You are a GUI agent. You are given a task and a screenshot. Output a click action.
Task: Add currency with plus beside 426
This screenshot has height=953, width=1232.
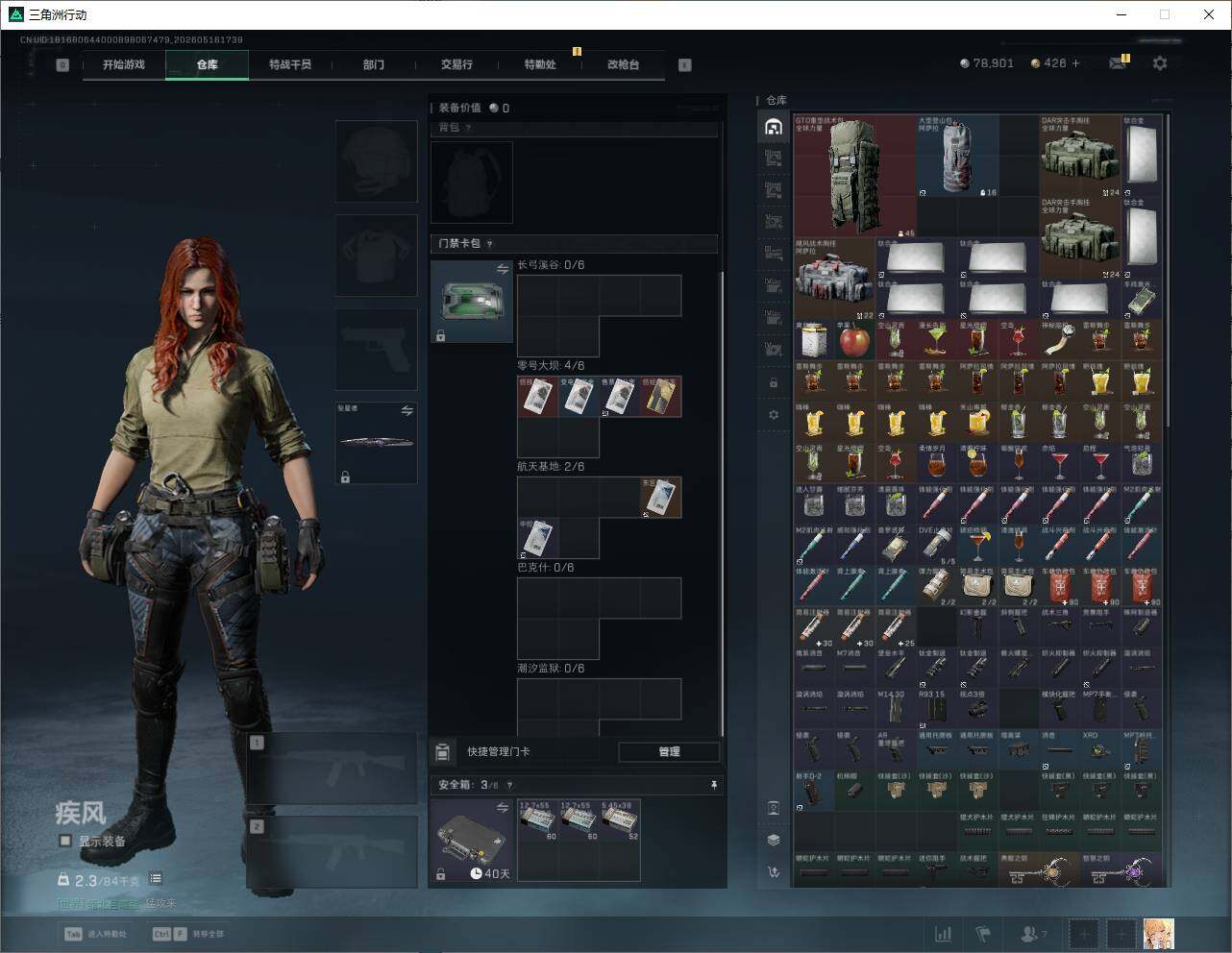click(x=1076, y=63)
